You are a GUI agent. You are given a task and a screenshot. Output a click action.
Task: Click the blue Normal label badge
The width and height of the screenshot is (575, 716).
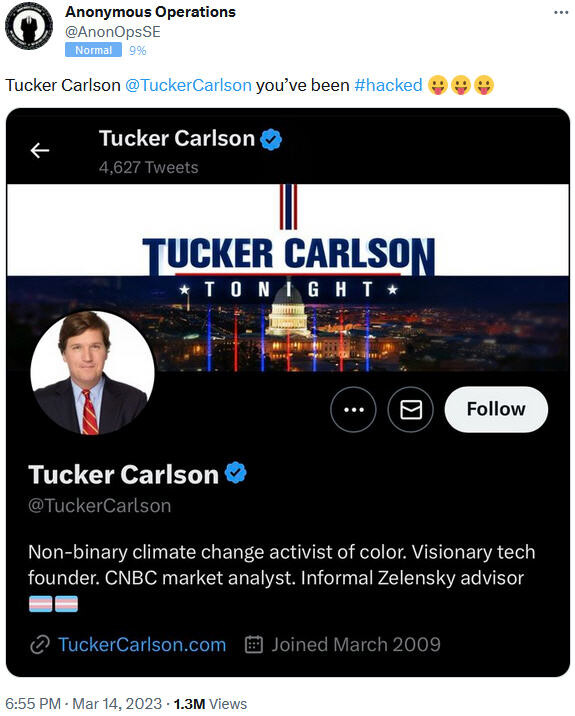(93, 50)
